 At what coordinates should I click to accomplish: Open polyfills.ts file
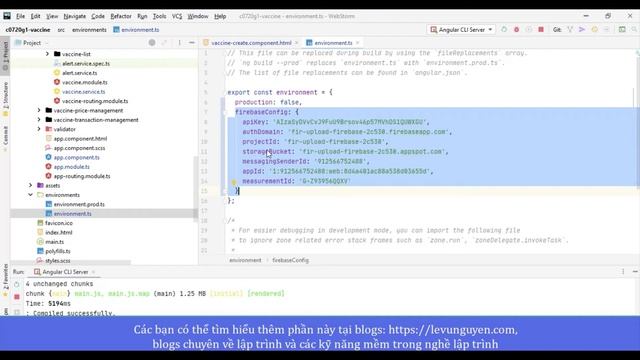tap(58, 251)
